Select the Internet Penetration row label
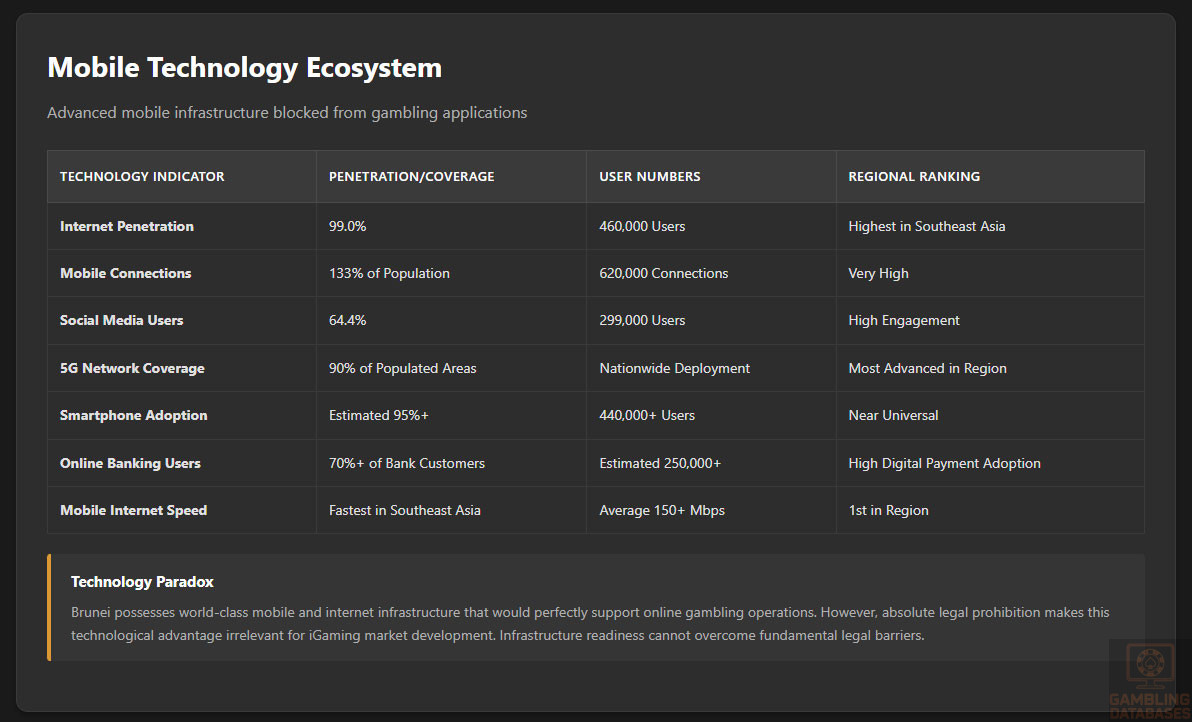 127,226
